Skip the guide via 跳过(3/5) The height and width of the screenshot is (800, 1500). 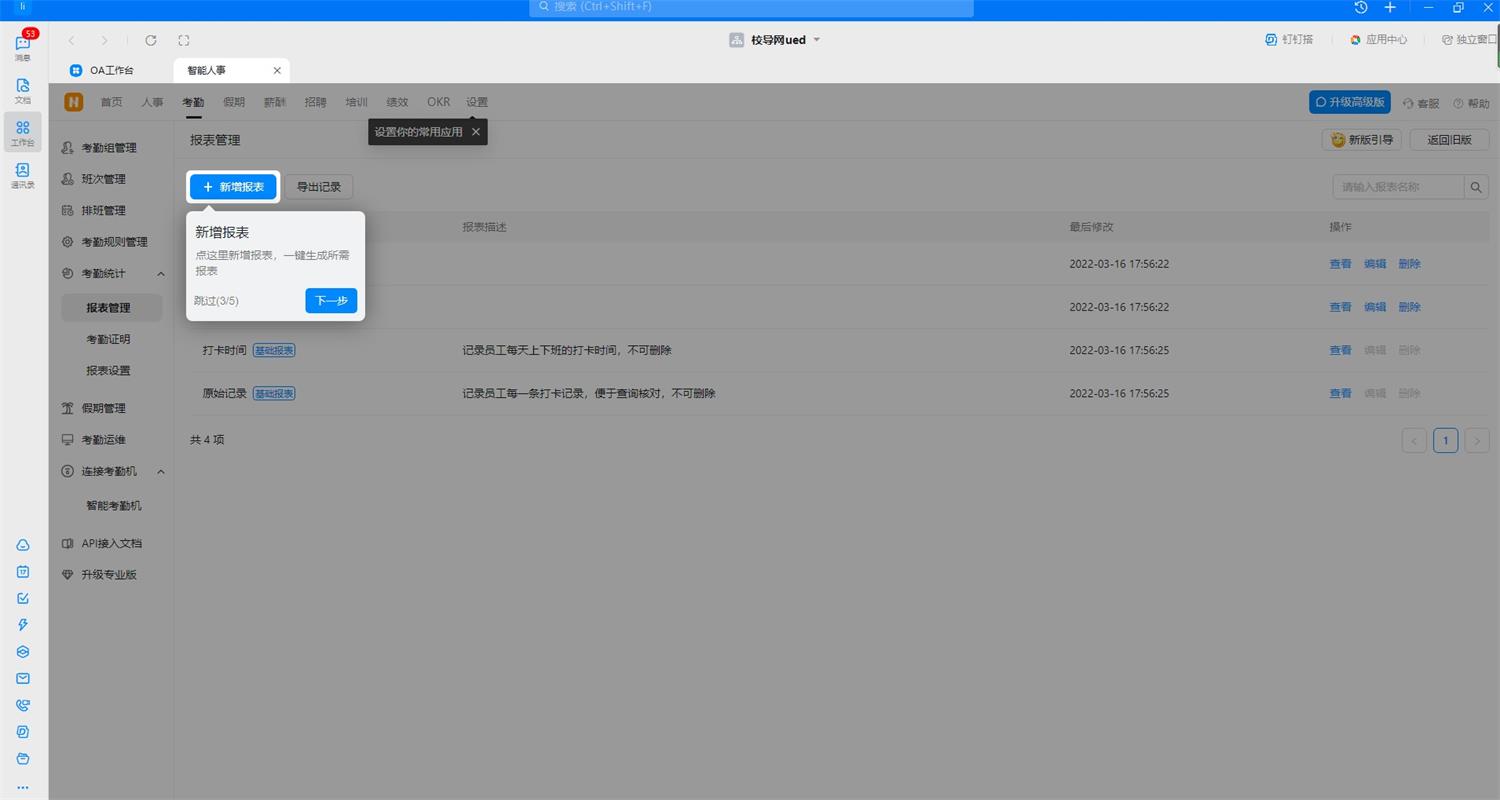[216, 301]
